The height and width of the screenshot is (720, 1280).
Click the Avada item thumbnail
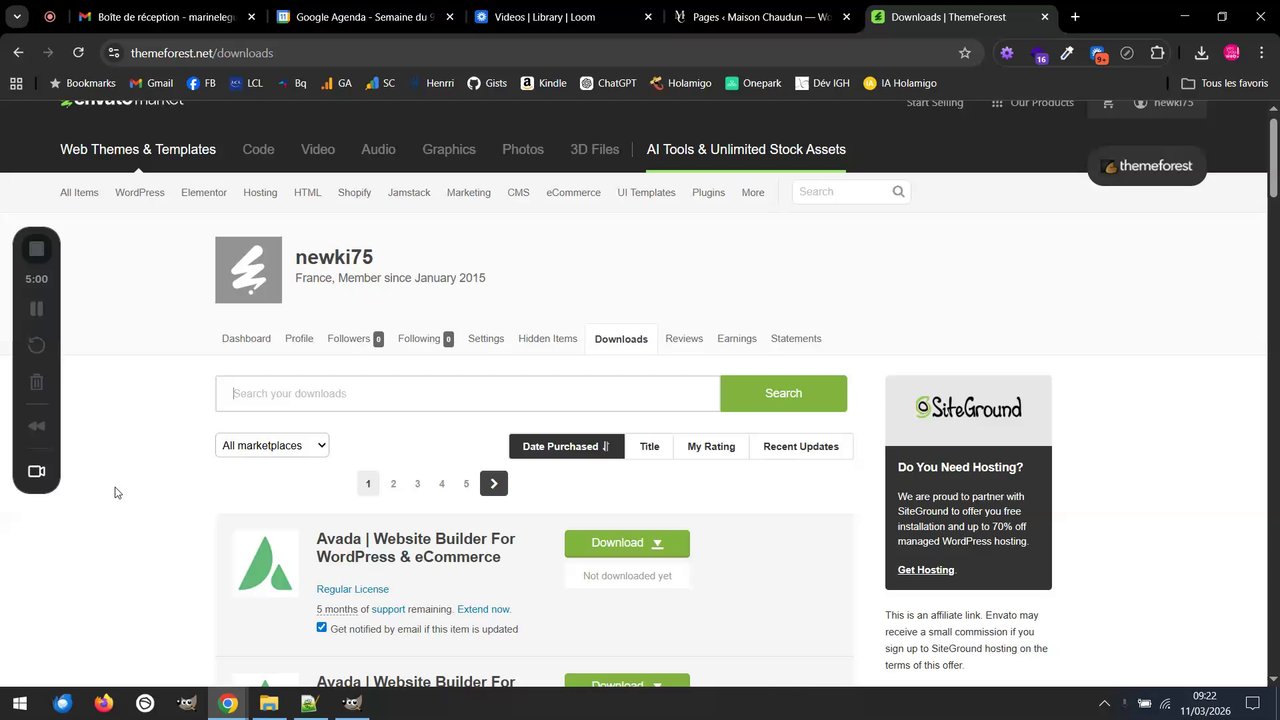point(266,563)
